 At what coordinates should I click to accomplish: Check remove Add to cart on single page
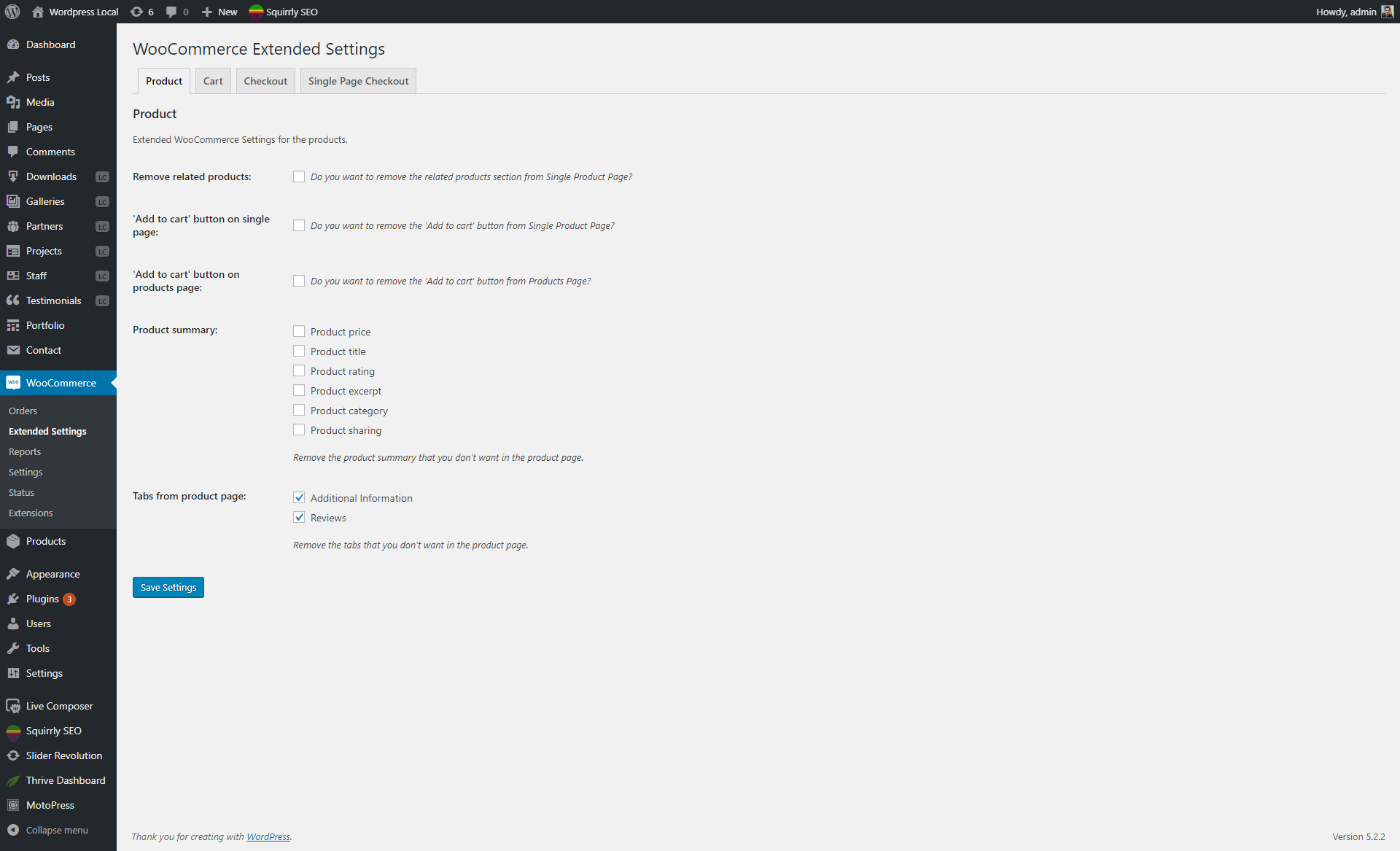pos(299,225)
